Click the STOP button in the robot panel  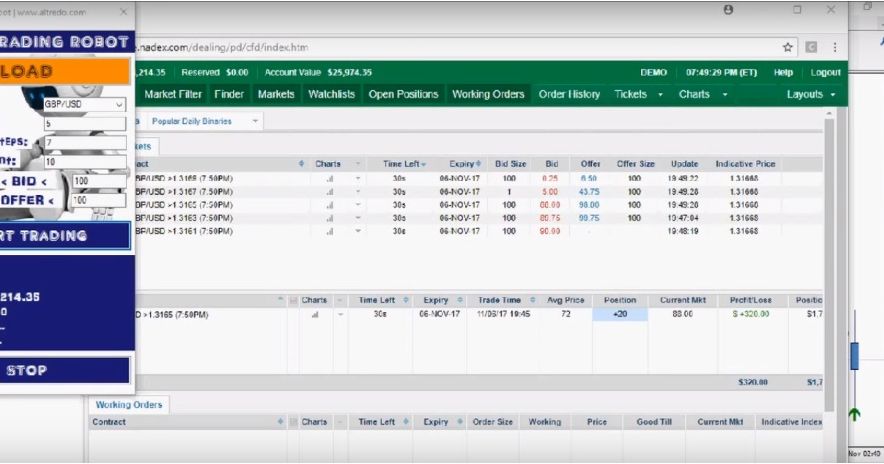tap(64, 370)
